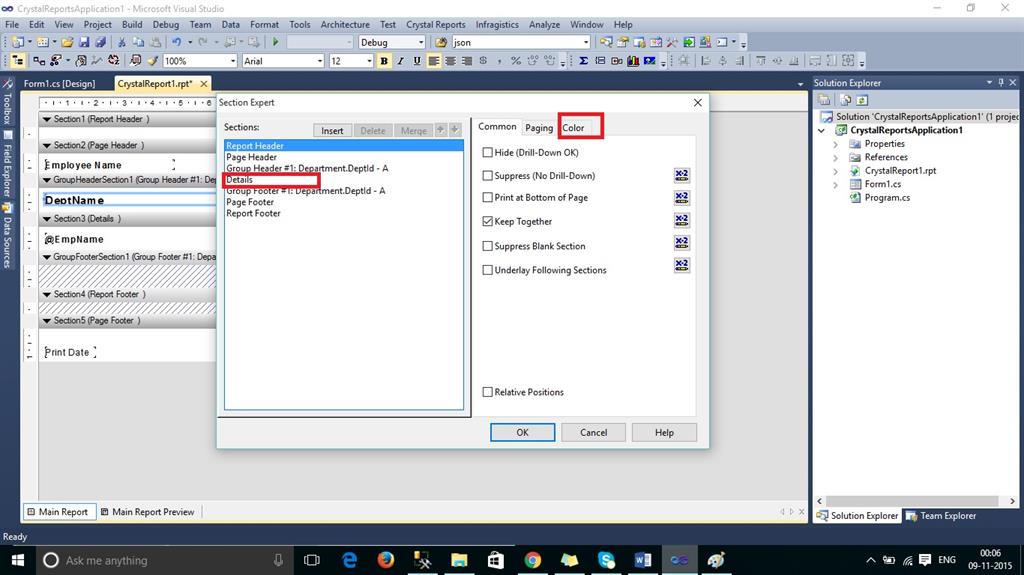Click the Insert Picture toolbar icon
This screenshot has width=1024, height=575.
coord(650,61)
